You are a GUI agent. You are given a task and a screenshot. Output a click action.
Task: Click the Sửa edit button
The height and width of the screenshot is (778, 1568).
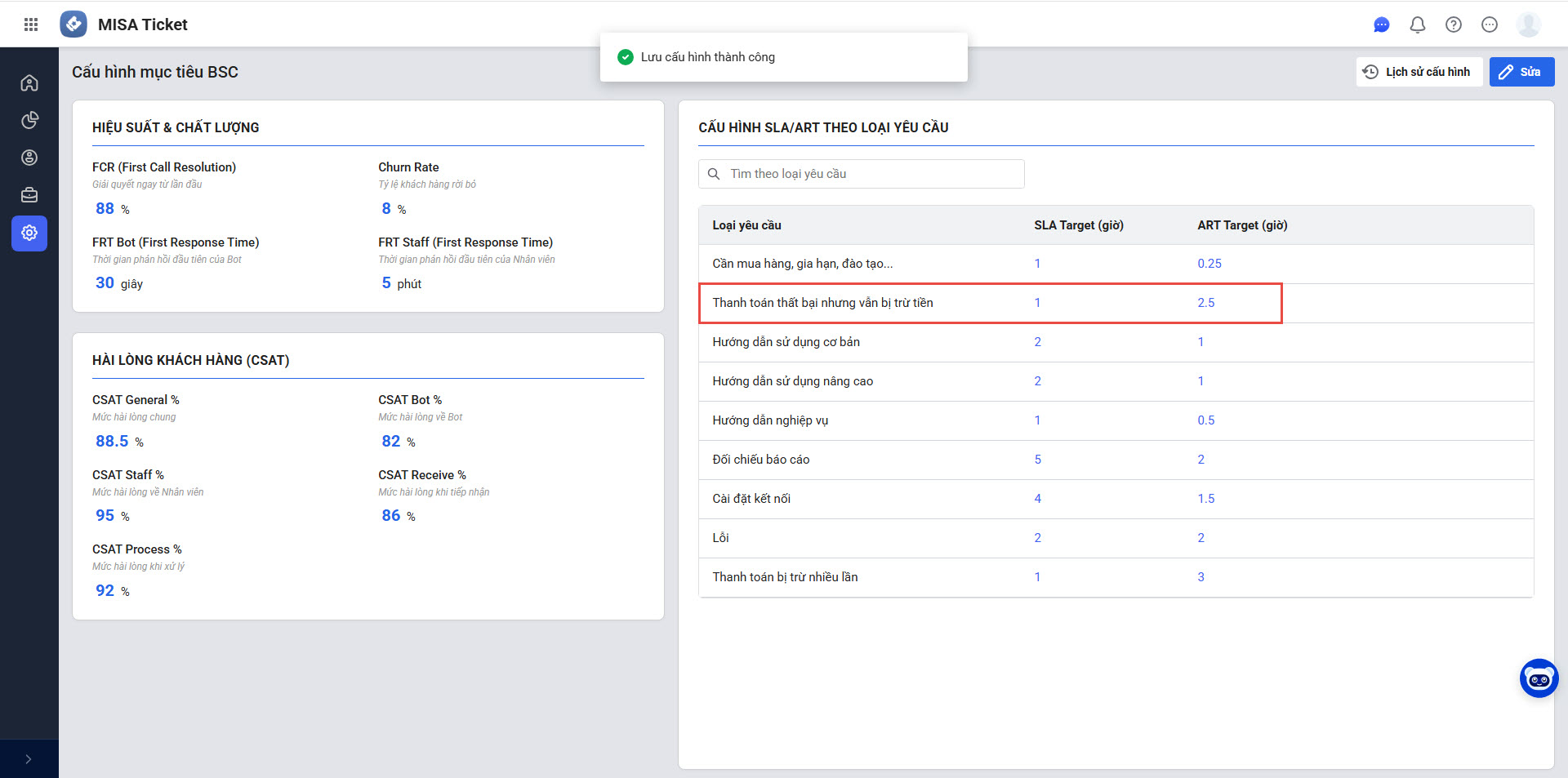(1521, 72)
